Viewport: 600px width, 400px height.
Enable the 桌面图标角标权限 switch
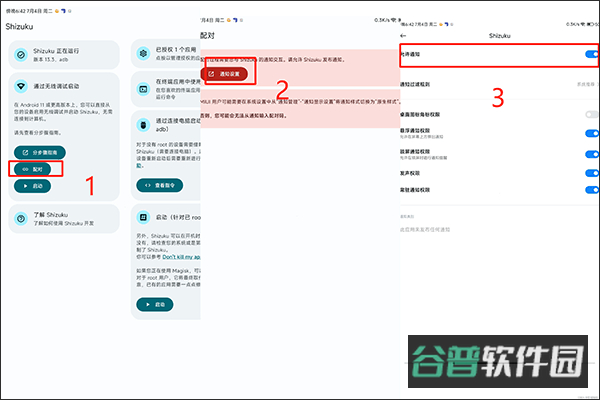coord(592,114)
